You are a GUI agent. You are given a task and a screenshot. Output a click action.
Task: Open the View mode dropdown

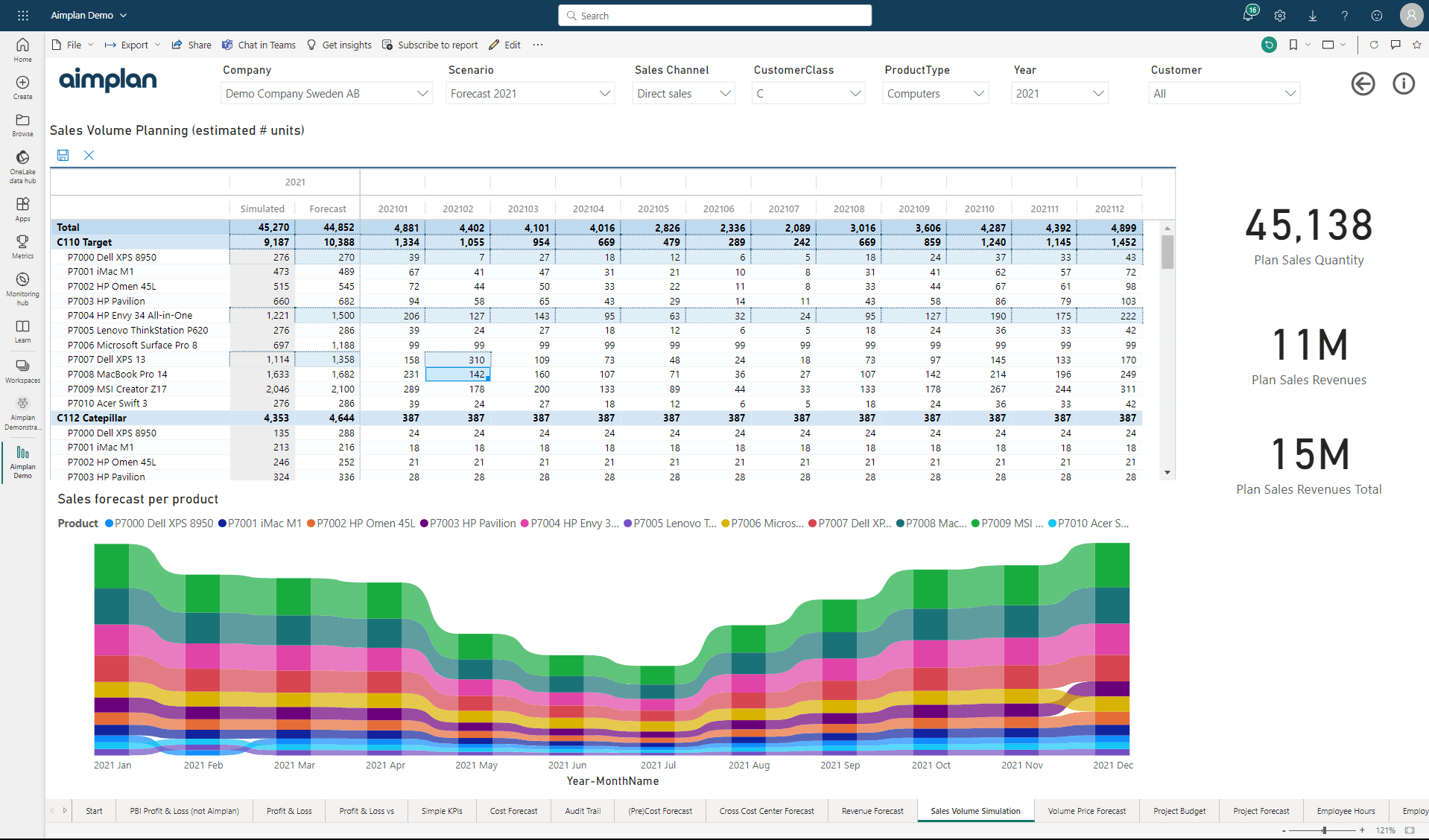tap(1333, 45)
